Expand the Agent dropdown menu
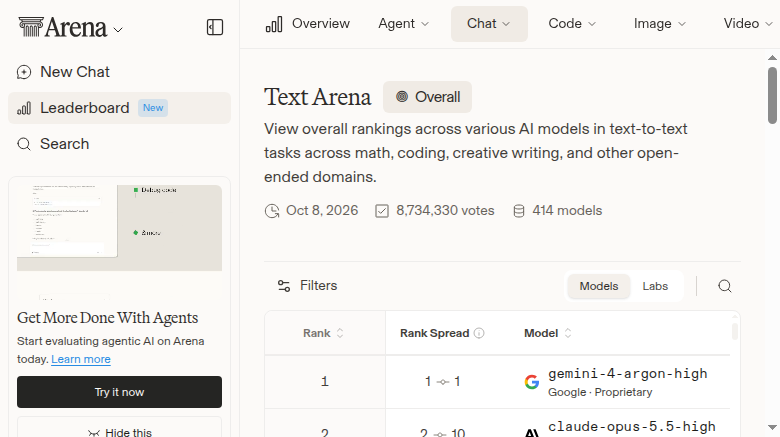This screenshot has width=780, height=437. tap(403, 24)
